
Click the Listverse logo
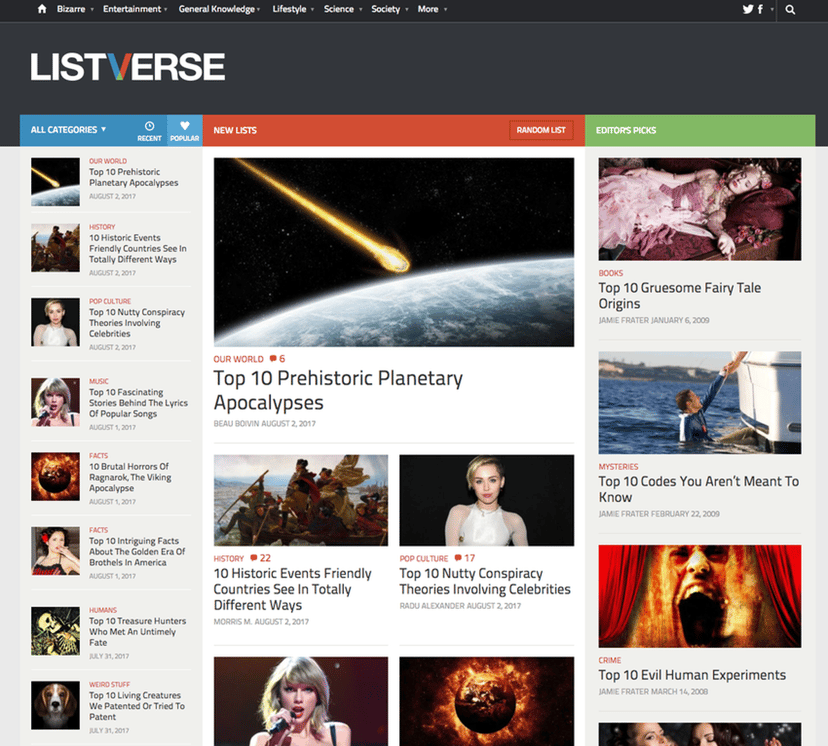pyautogui.click(x=127, y=67)
